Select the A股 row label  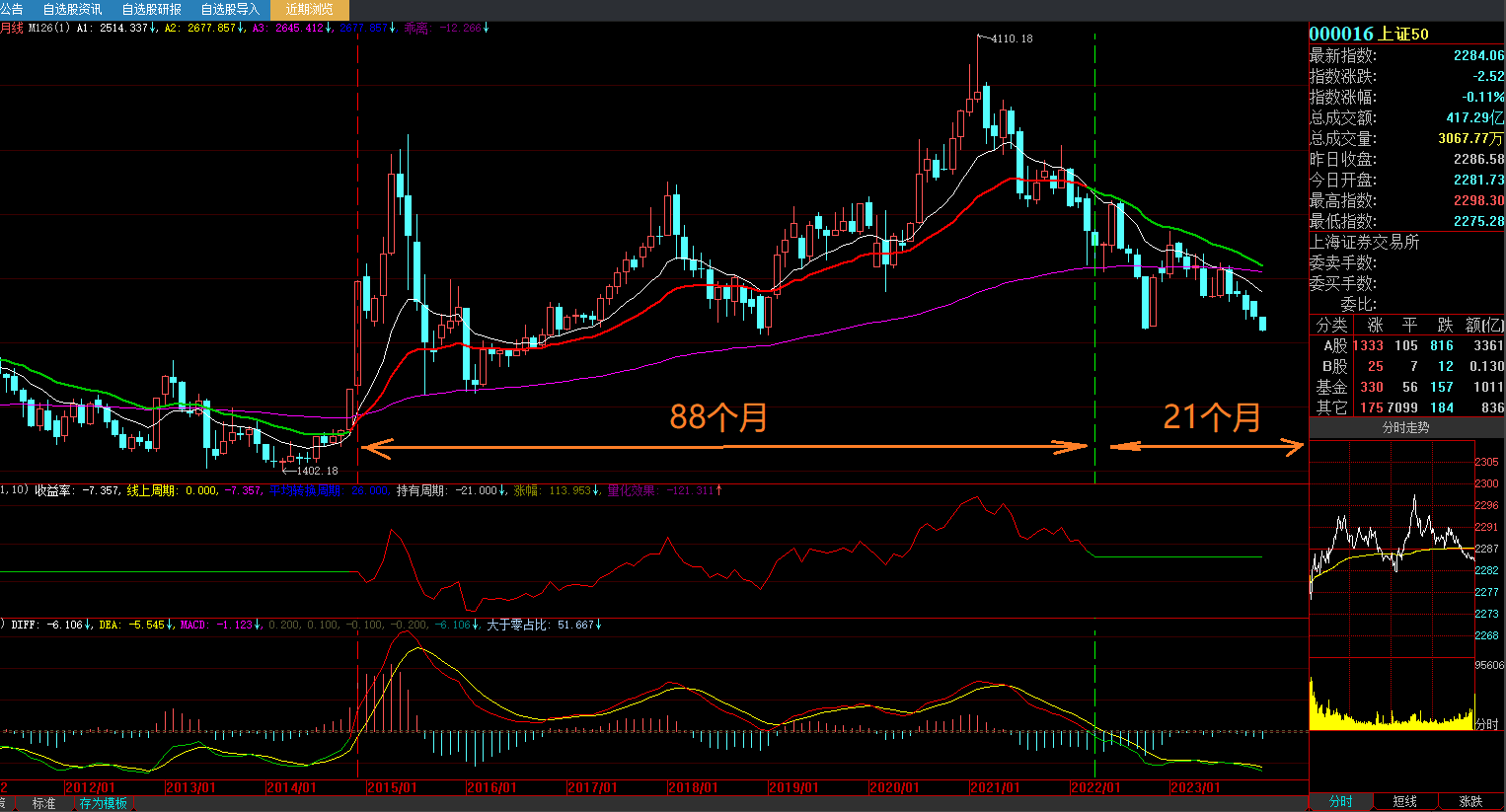(x=1334, y=345)
